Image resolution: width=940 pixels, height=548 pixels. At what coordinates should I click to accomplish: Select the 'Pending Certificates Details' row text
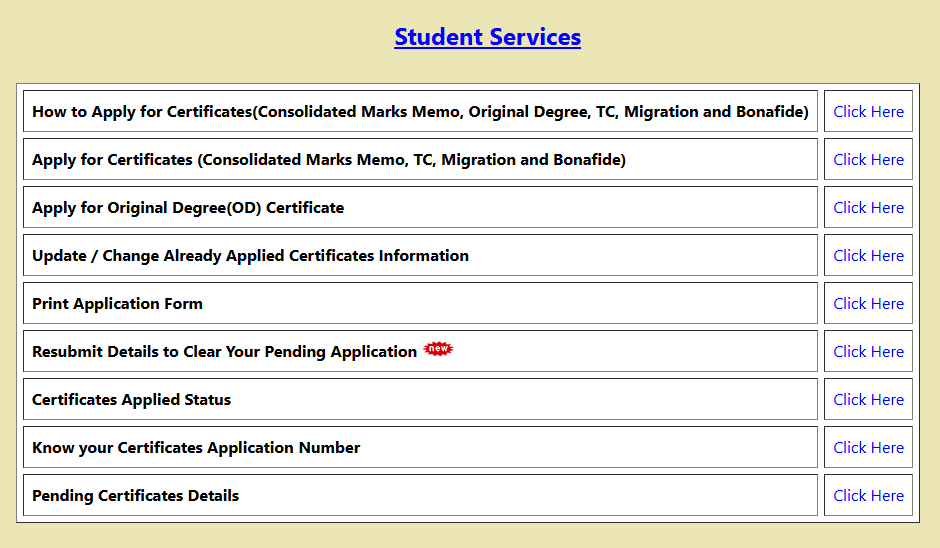point(135,496)
